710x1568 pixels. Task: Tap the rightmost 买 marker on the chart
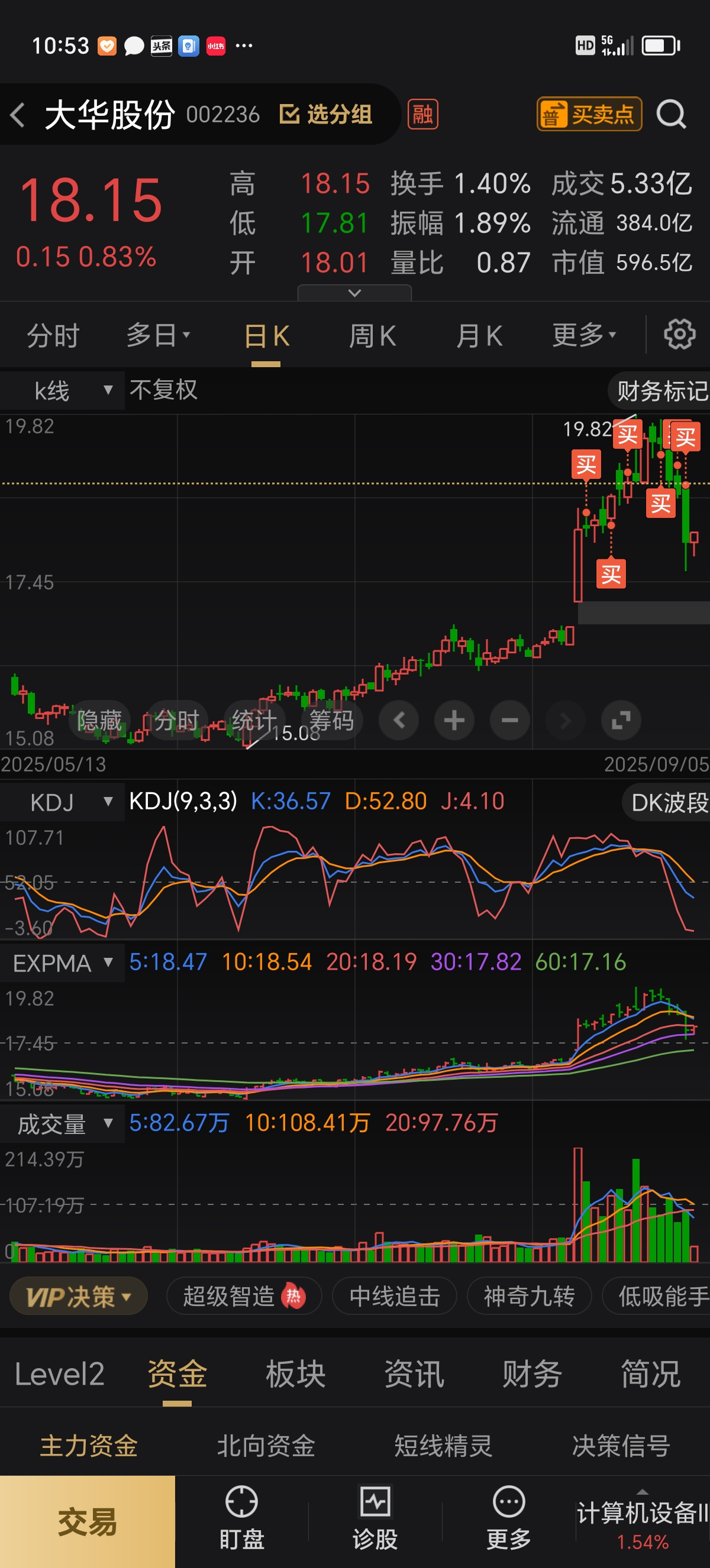coord(686,437)
